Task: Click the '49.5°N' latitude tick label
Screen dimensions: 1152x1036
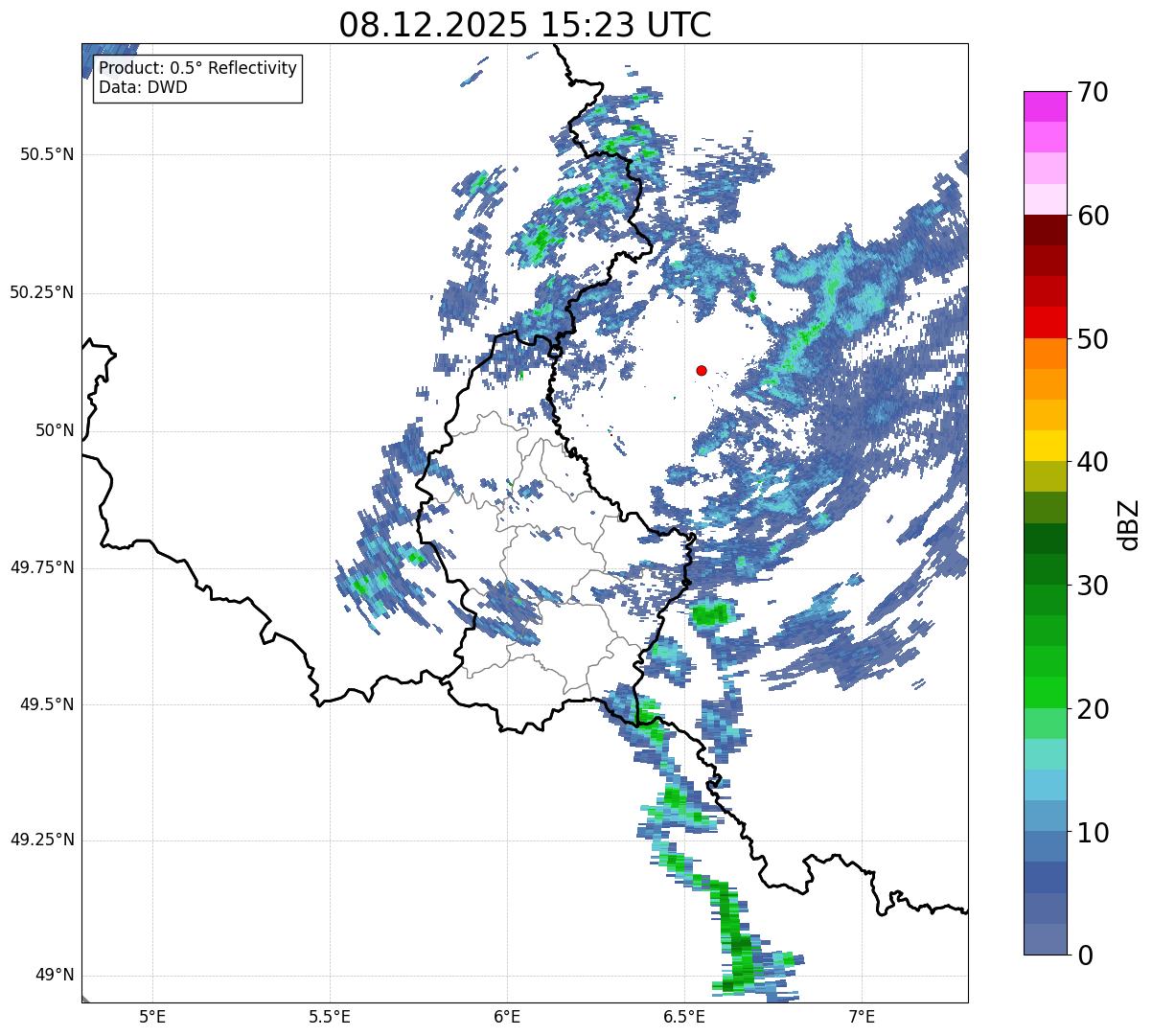Action: coord(47,704)
